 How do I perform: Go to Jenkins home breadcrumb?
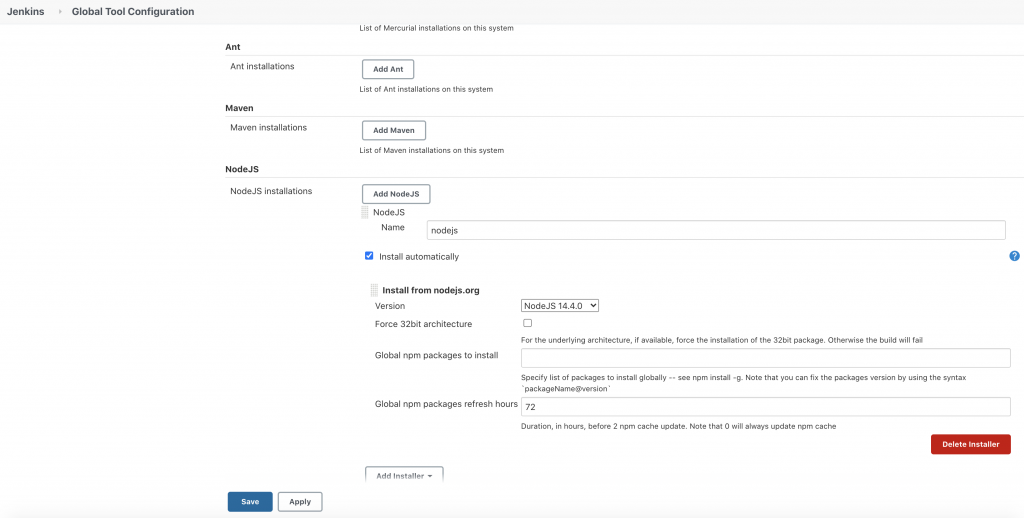tap(25, 12)
